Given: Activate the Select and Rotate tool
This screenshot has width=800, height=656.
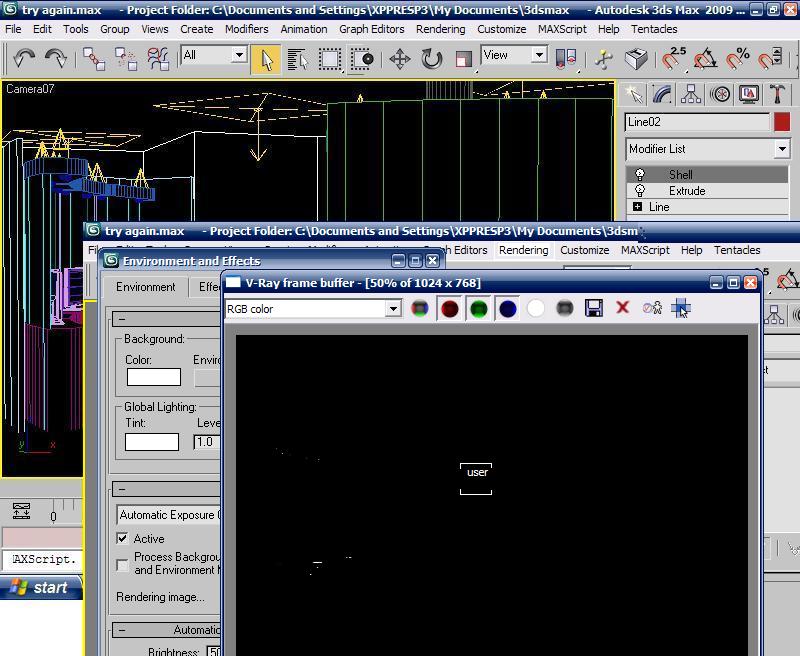Looking at the screenshot, I should click(432, 59).
